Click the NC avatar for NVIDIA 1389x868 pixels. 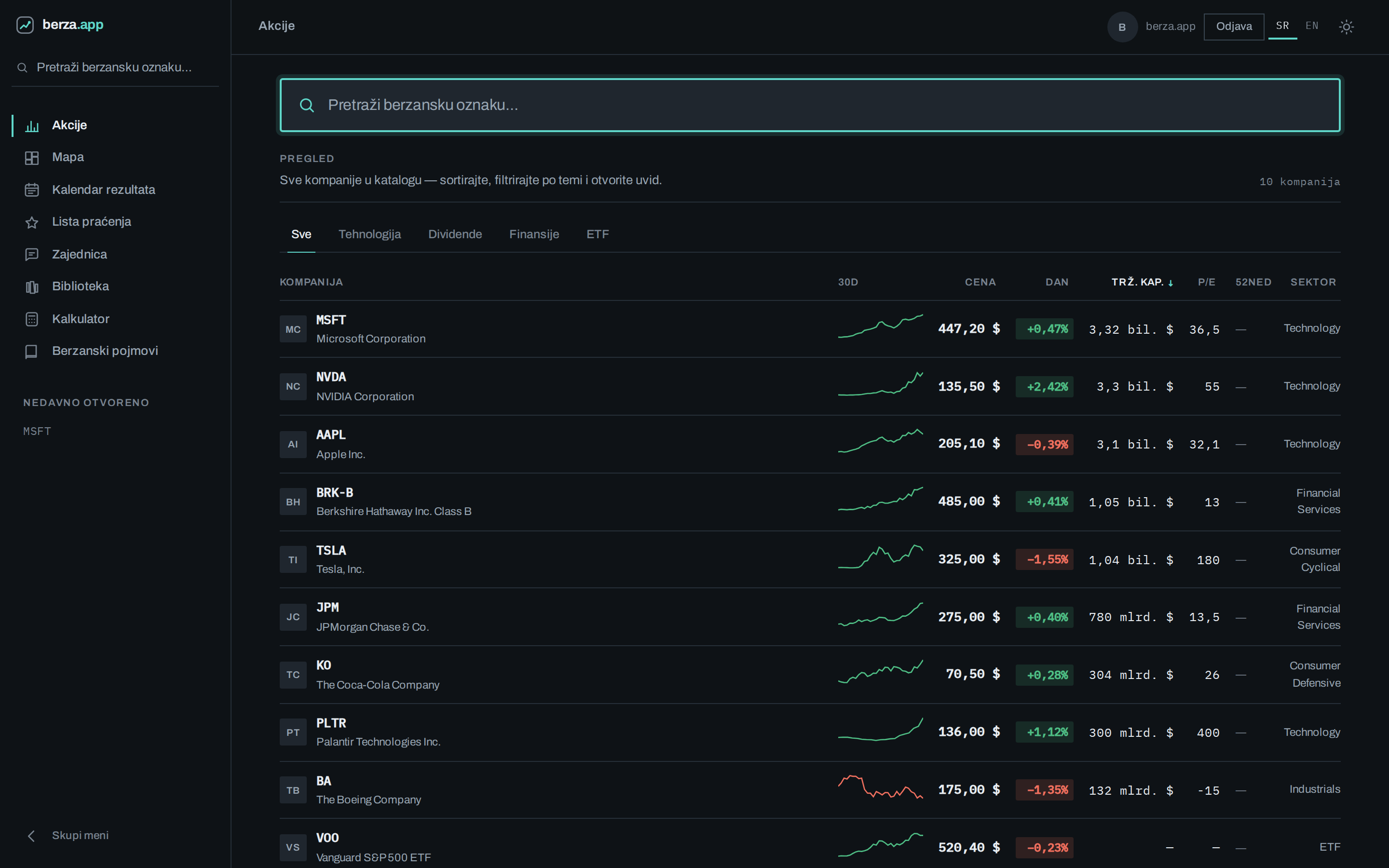tap(293, 387)
